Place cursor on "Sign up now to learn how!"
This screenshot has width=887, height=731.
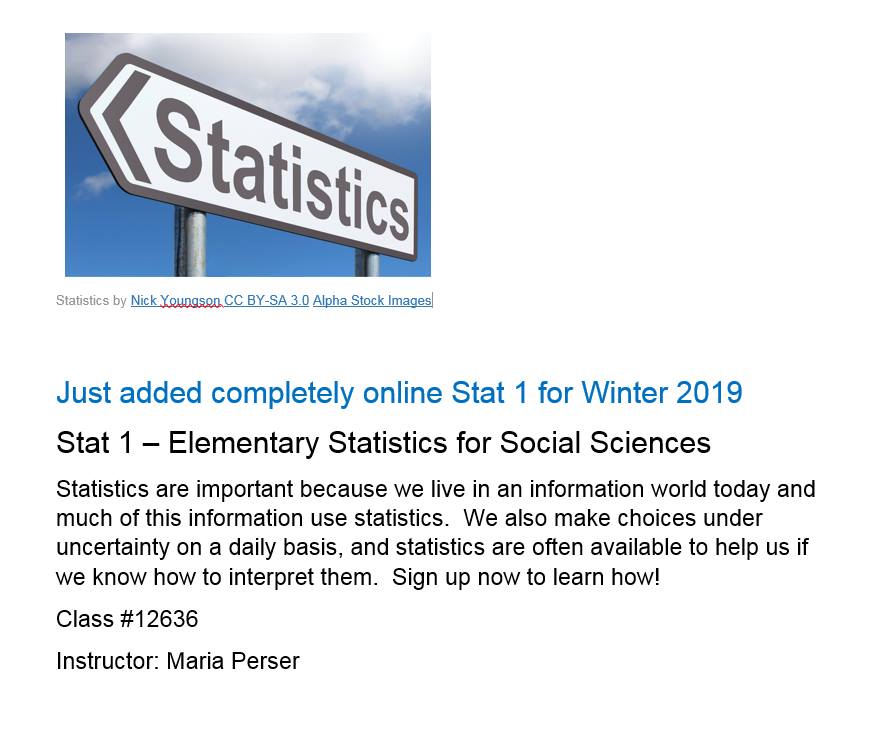point(526,577)
